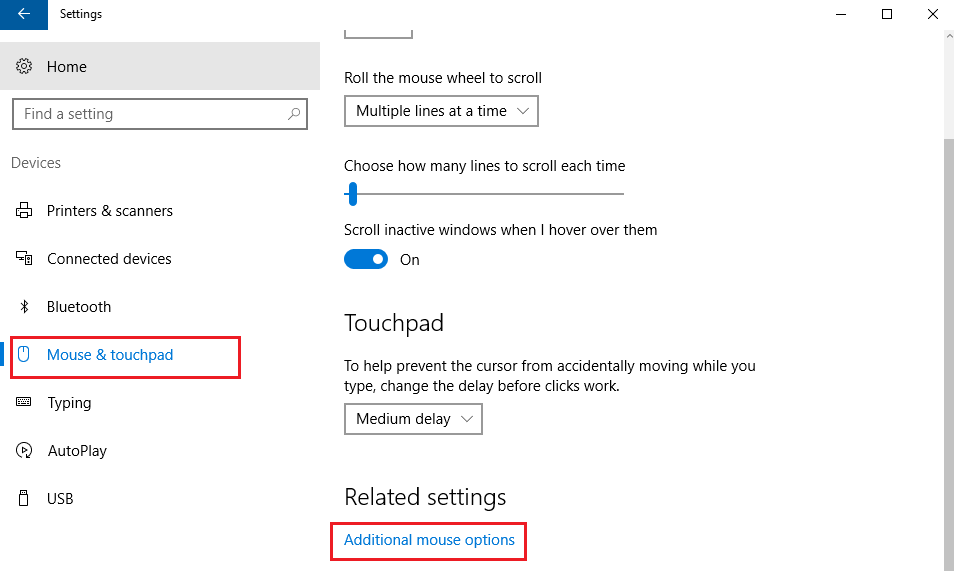Expand the Medium delay dropdown
The image size is (954, 571).
coord(413,419)
